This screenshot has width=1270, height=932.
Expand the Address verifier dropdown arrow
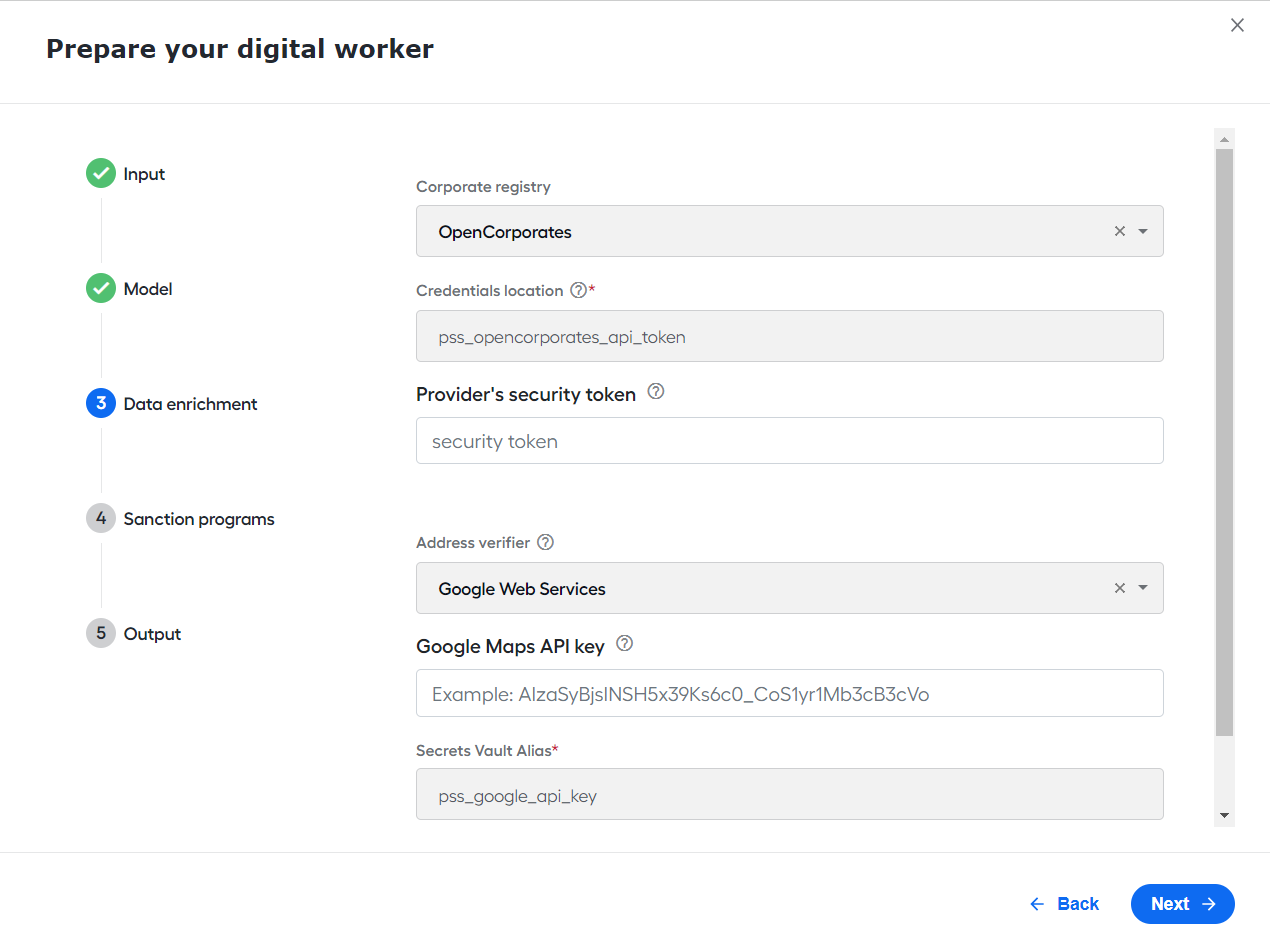point(1143,588)
